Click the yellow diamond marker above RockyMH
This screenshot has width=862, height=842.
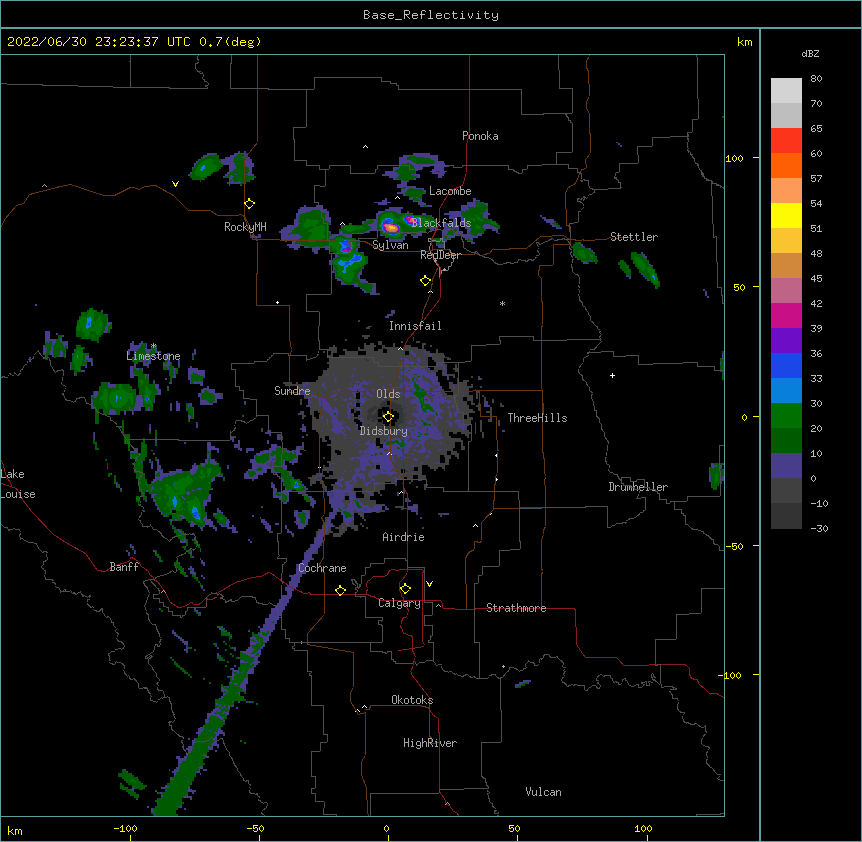[x=249, y=204]
